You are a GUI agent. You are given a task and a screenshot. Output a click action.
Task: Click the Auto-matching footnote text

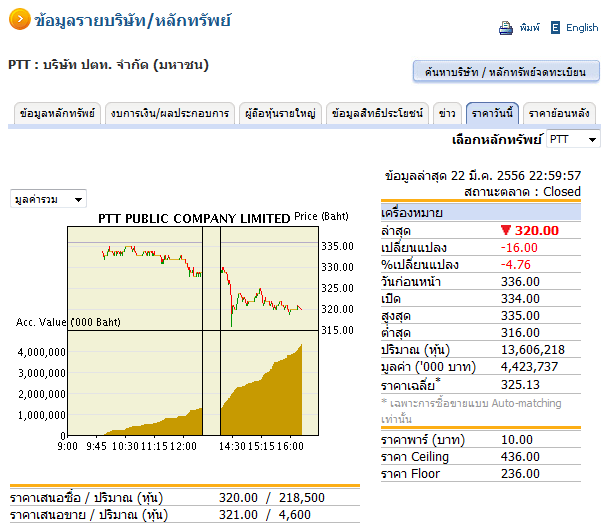coord(471,410)
